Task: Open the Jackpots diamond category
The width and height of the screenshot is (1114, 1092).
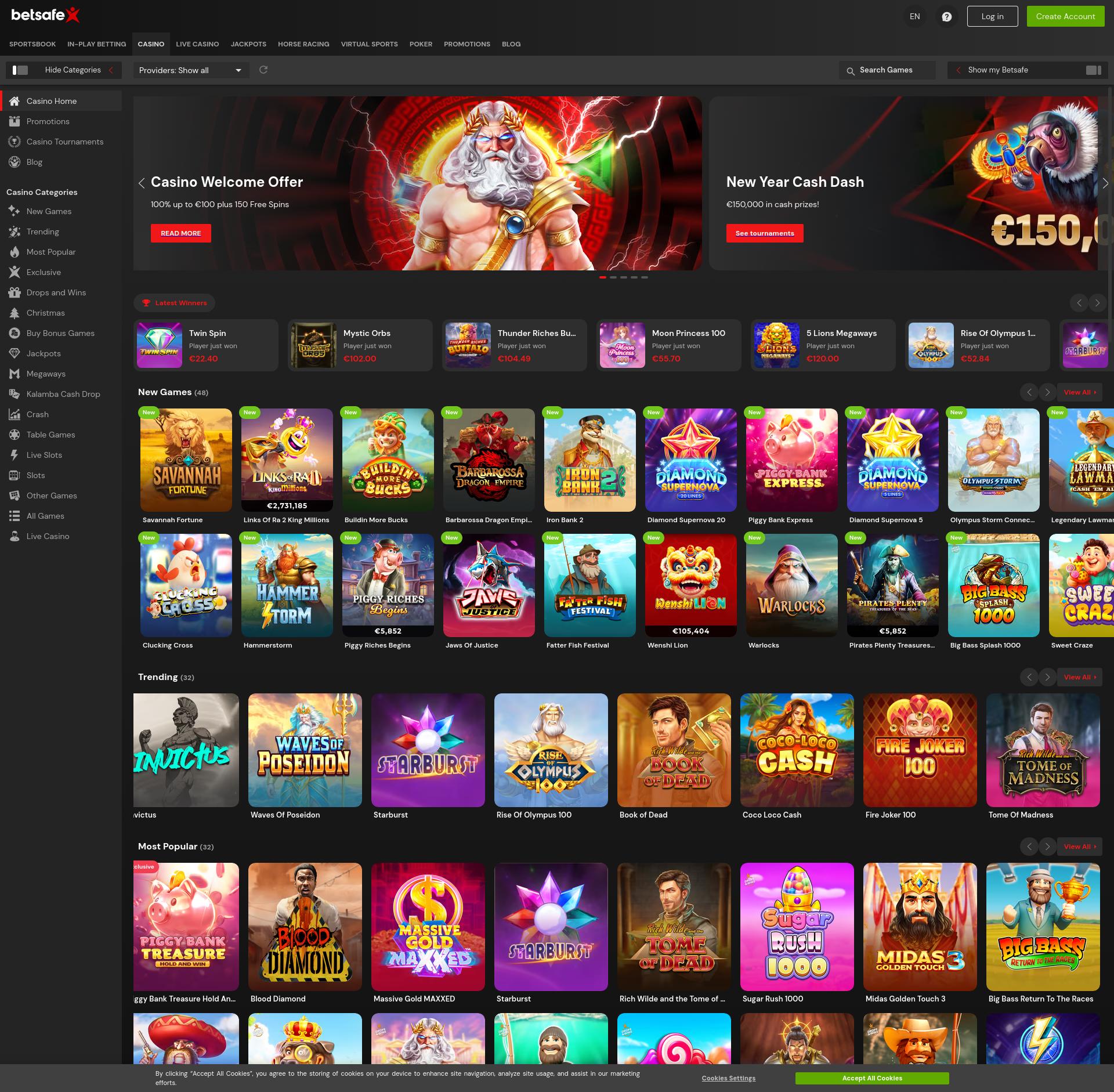Action: click(44, 353)
